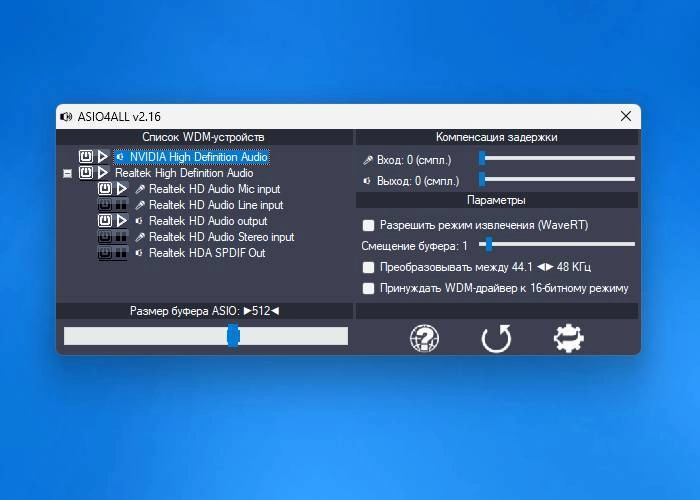Viewport: 700px width, 500px height.
Task: Select Realtek HD Audio Stereo input
Action: tap(221, 238)
